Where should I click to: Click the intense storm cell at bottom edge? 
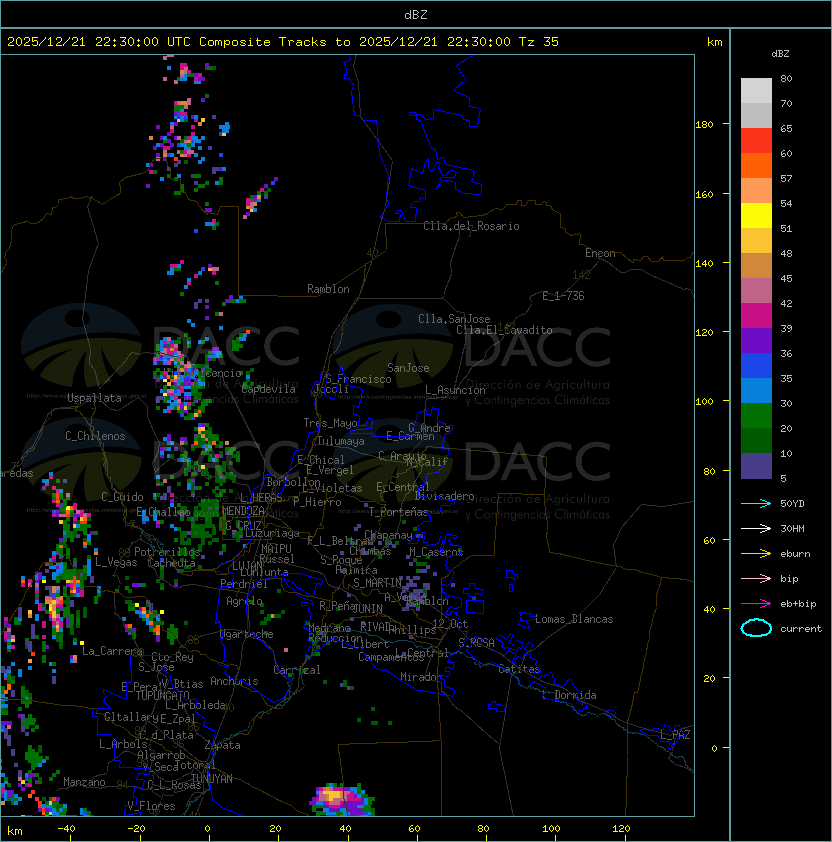(342, 799)
